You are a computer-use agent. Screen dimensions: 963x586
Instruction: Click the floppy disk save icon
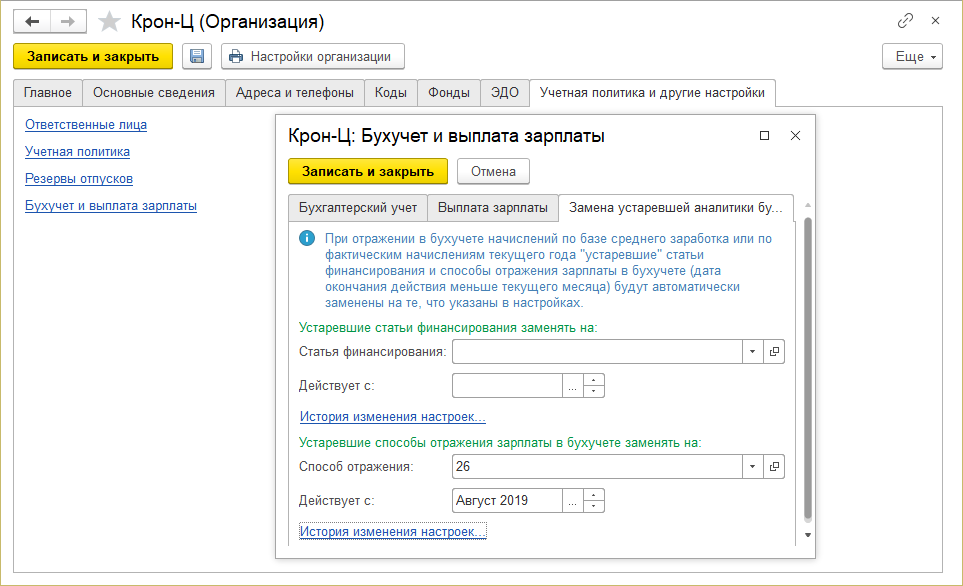197,56
